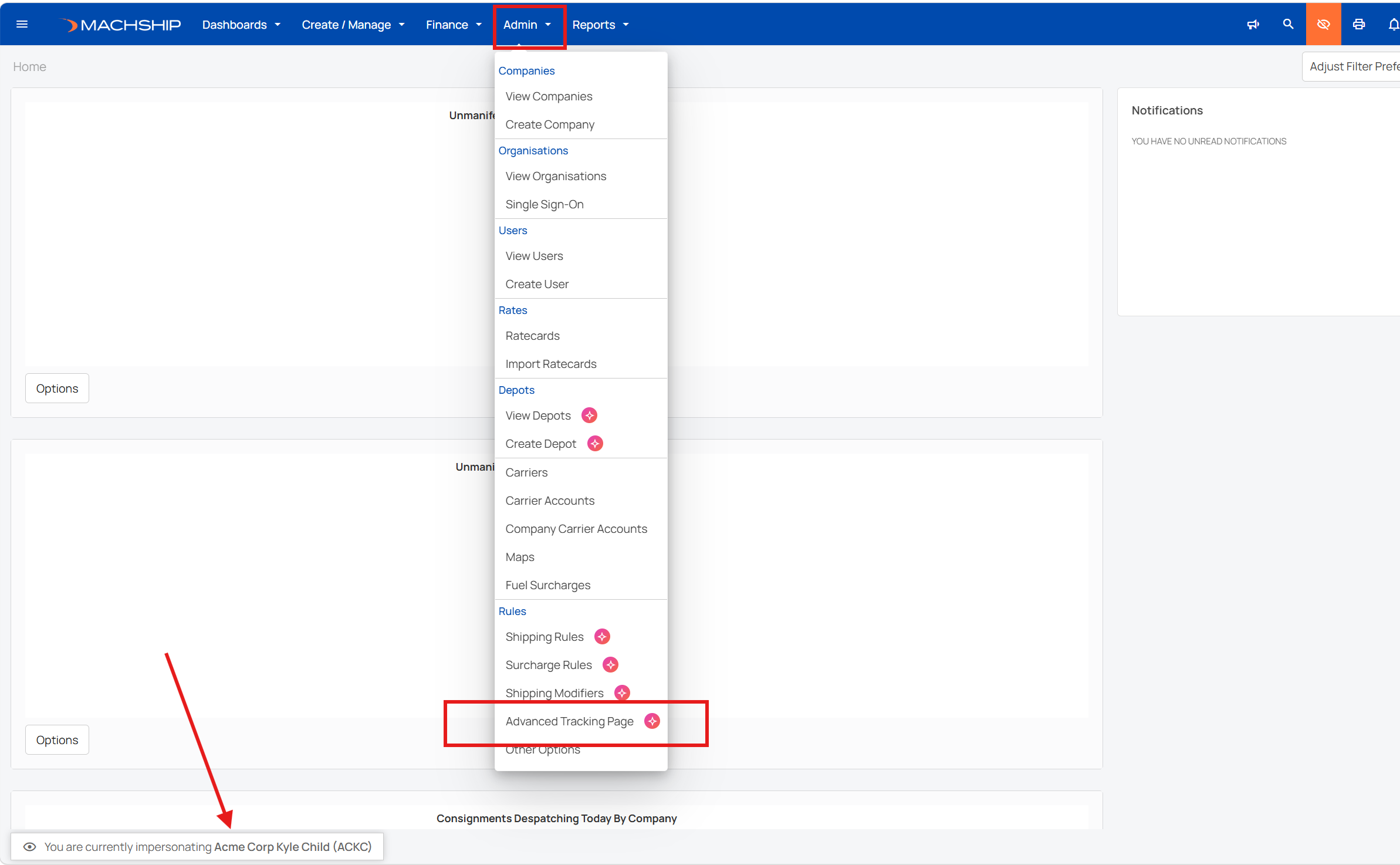Open Fuel Surcharges menu item
The image size is (1400, 865).
[x=581, y=585]
